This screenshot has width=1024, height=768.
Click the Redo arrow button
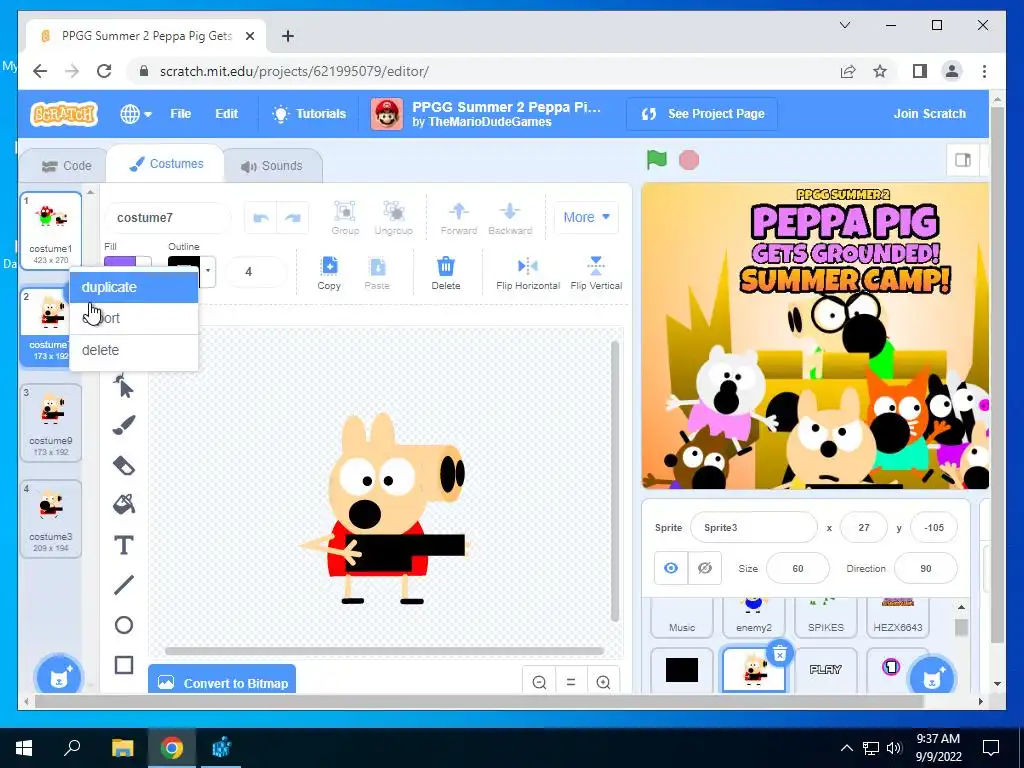tap(293, 217)
